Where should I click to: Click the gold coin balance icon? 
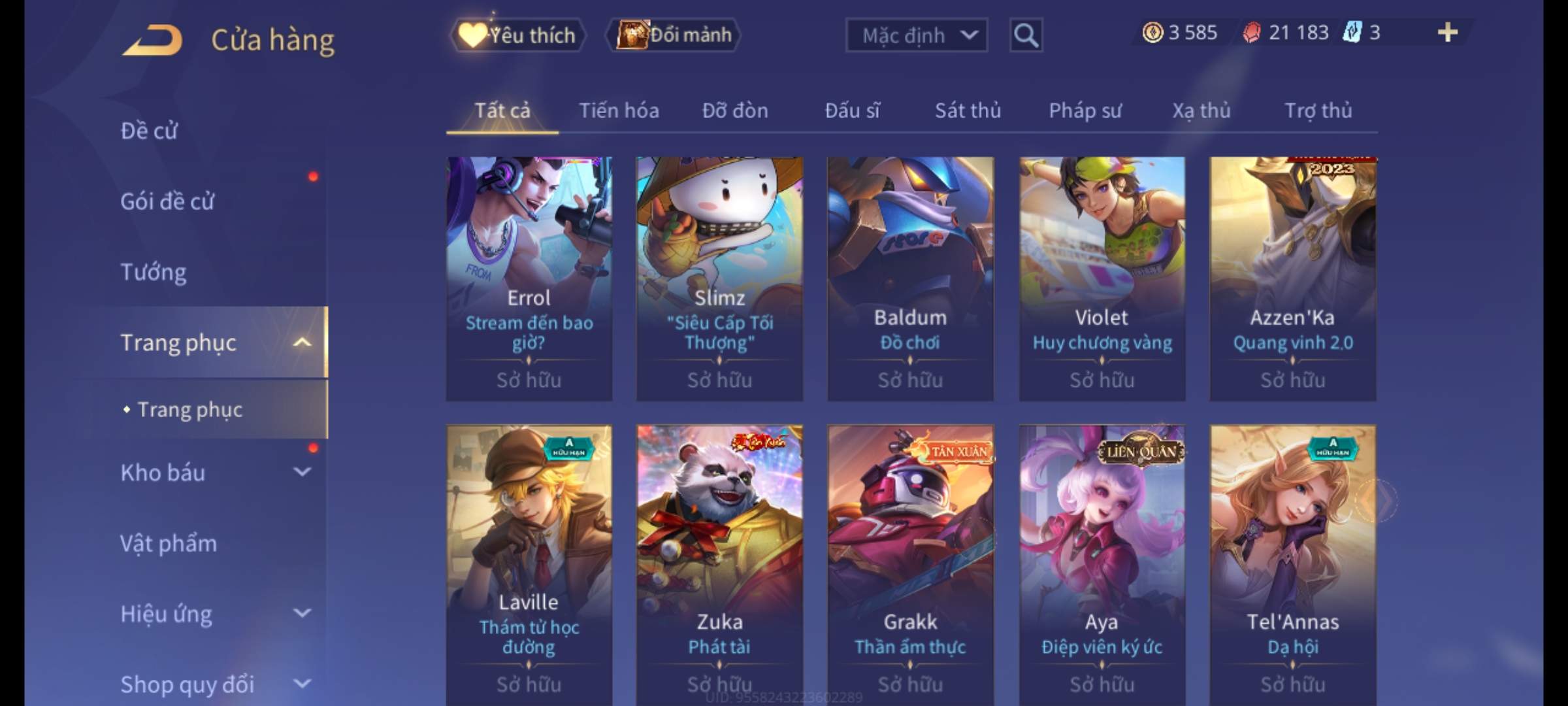tap(1152, 32)
